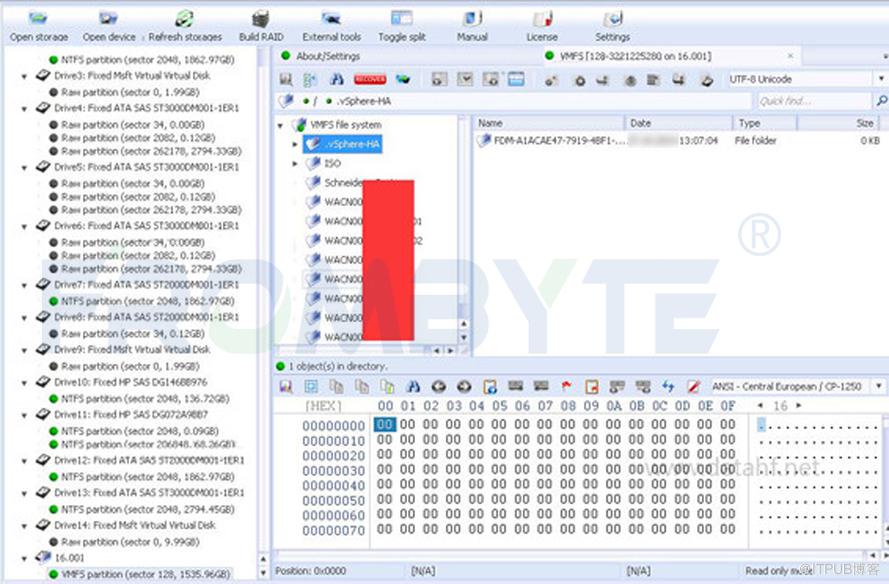Click binoculars find icon in explorer toolbar
889x584 pixels.
coord(337,79)
